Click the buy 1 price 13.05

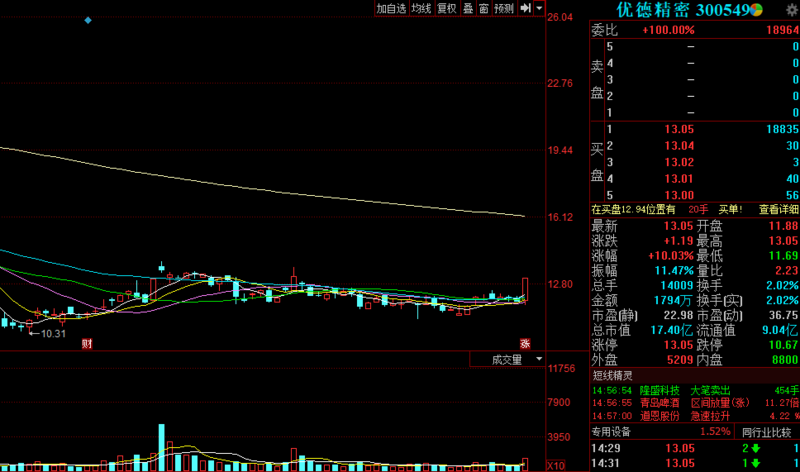pos(679,129)
